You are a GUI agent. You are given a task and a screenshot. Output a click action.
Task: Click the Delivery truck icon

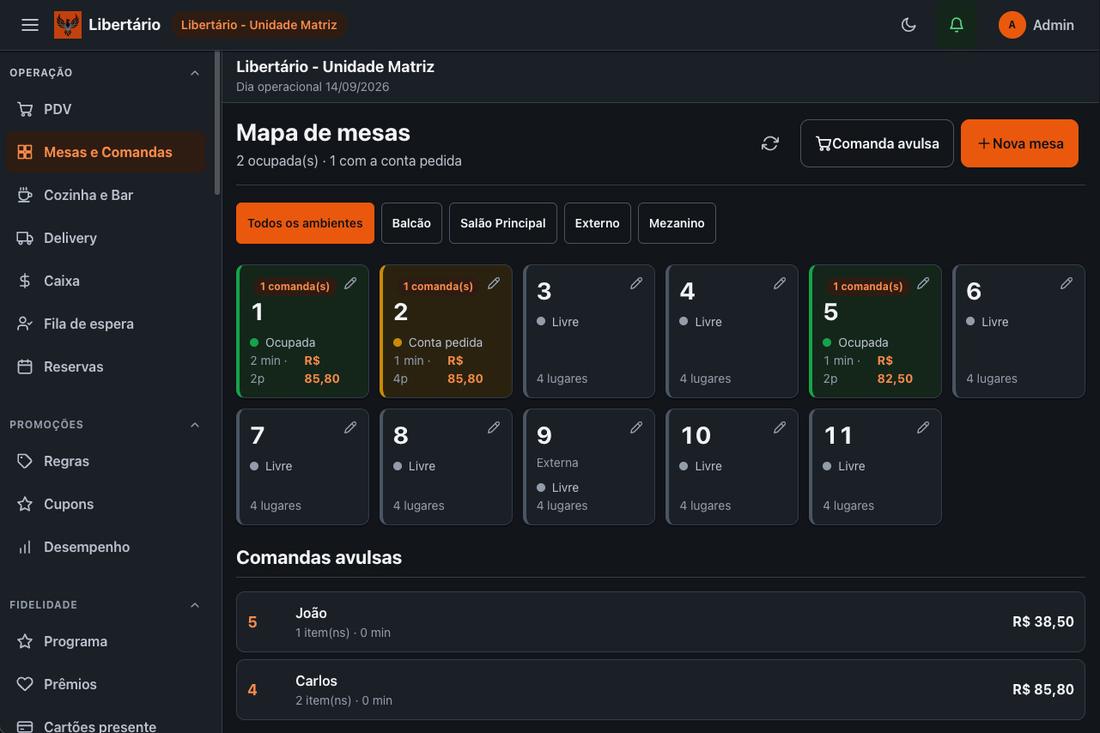tap(25, 238)
